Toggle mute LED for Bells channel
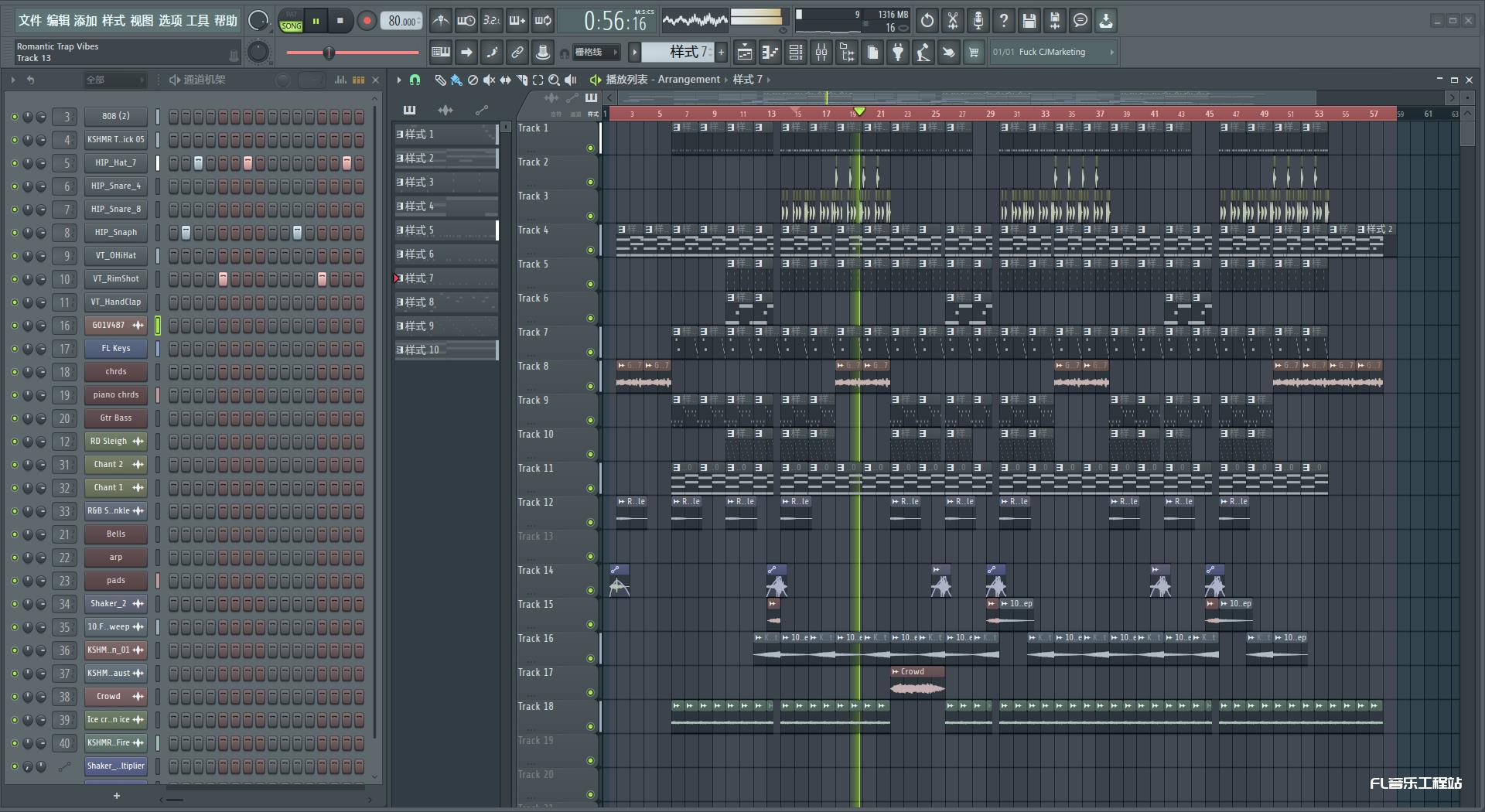 14,534
